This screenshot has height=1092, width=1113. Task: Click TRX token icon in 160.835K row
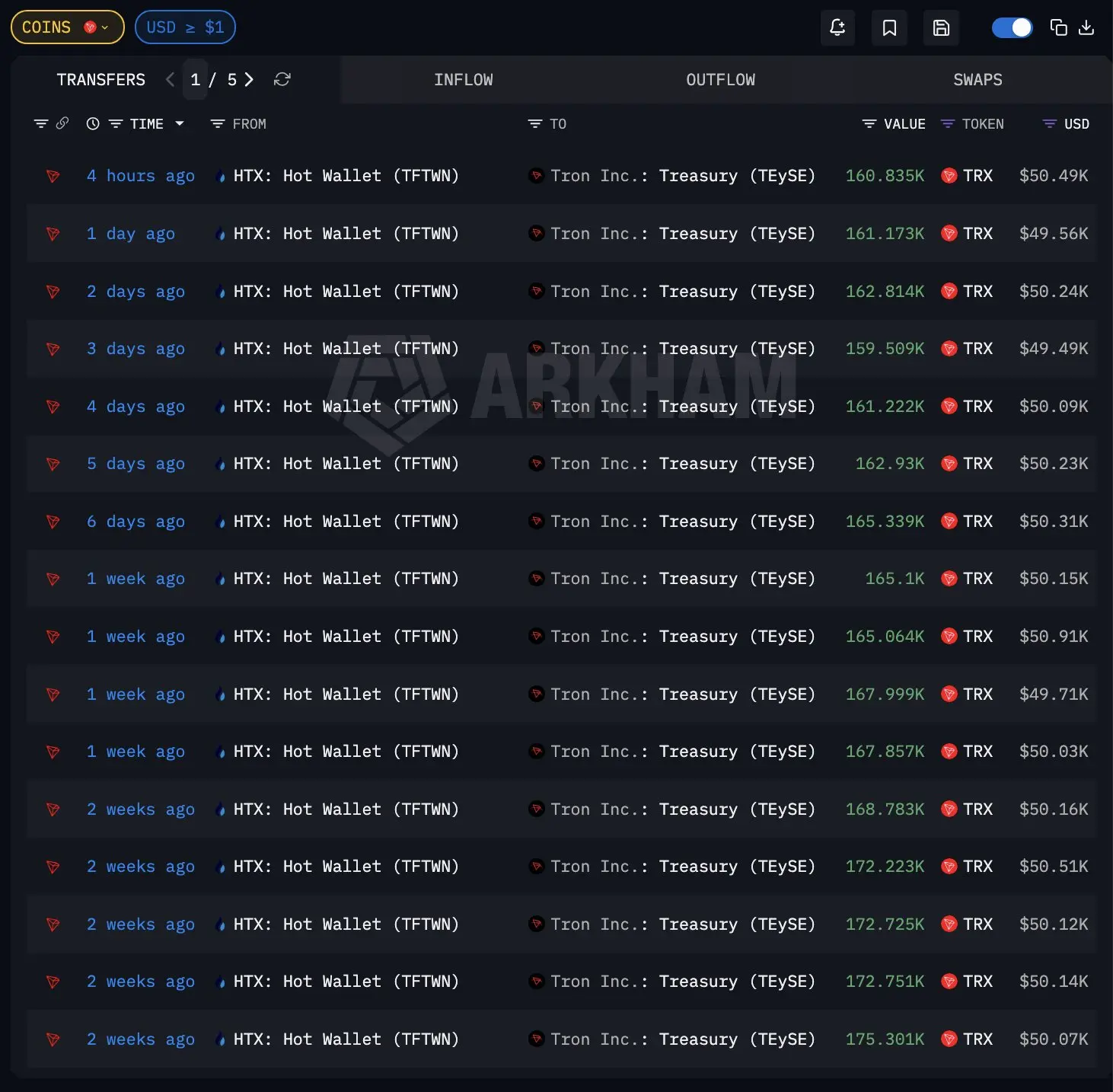[x=949, y=176]
